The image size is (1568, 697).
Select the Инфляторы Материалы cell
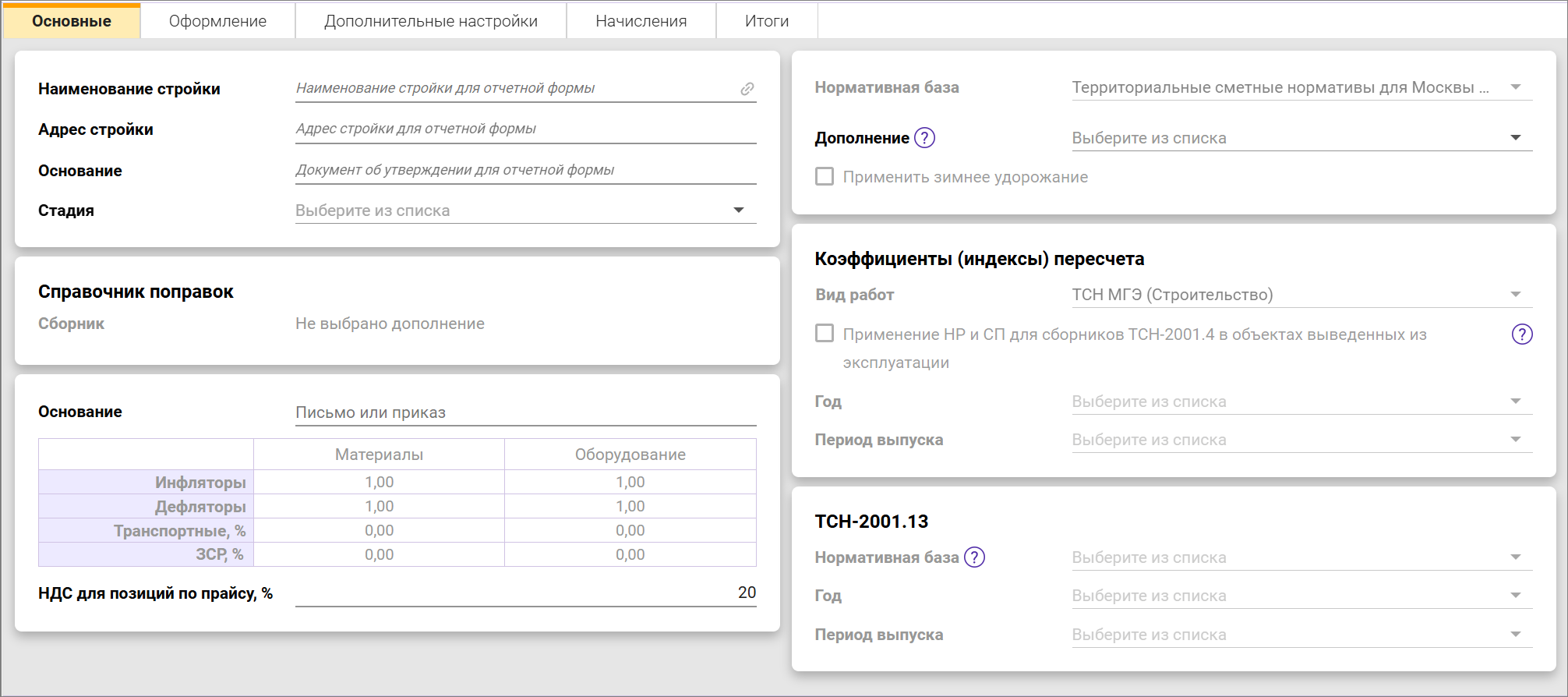[379, 483]
